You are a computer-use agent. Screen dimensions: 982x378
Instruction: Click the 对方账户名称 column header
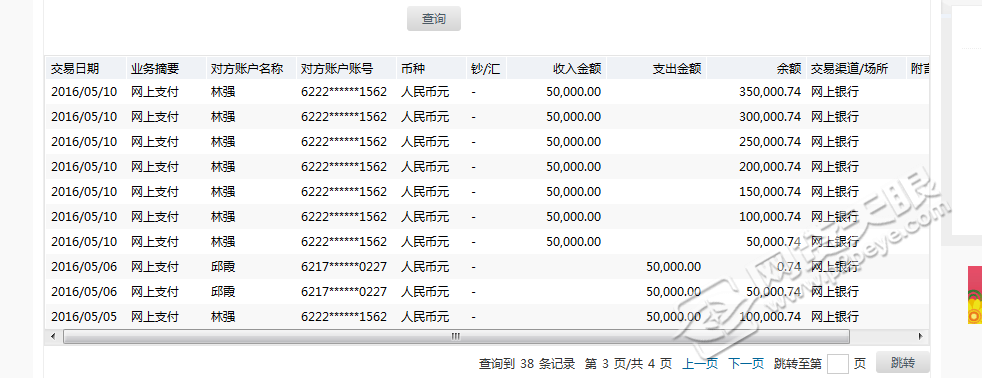coord(247,69)
